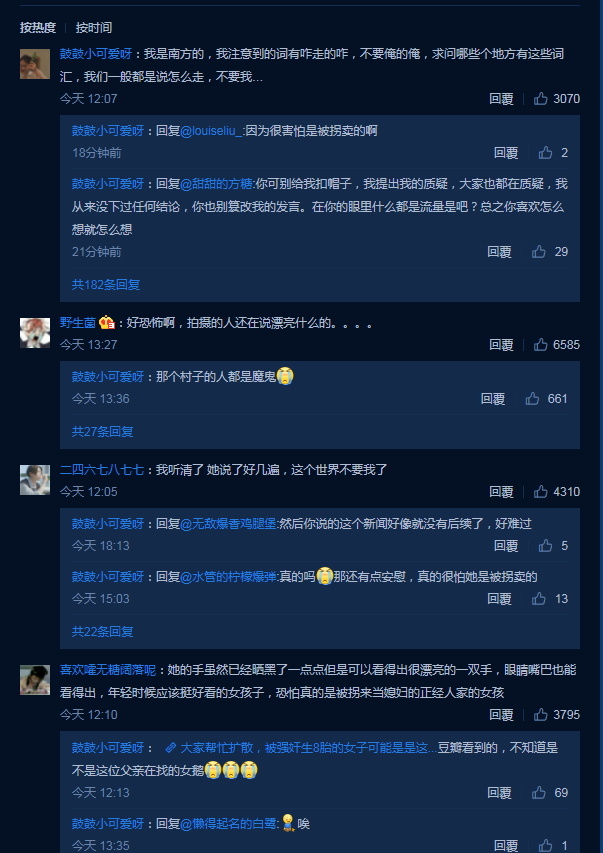Expand 共182条回复 replies
This screenshot has width=603, height=853.
[x=106, y=285]
